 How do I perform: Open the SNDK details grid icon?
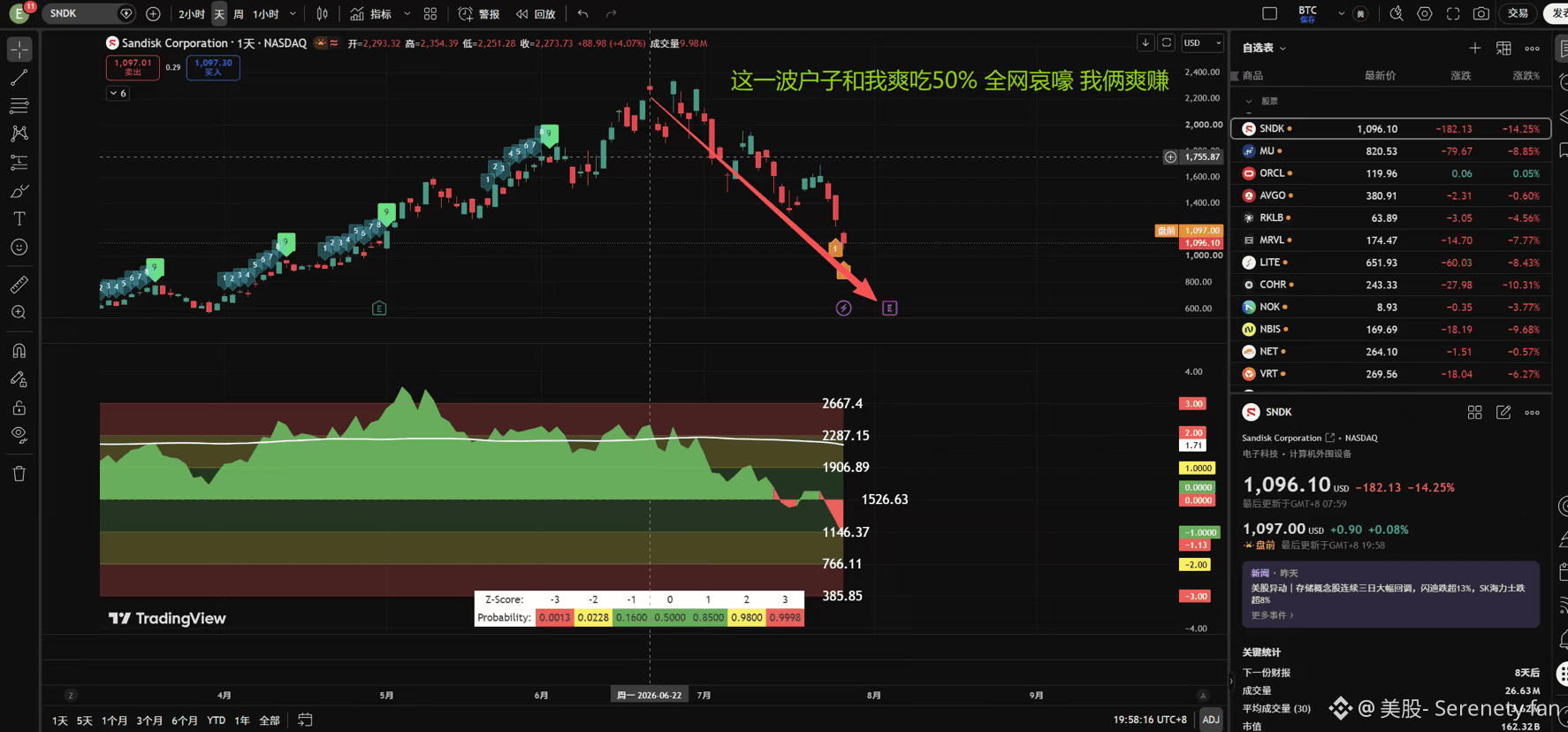point(1474,412)
